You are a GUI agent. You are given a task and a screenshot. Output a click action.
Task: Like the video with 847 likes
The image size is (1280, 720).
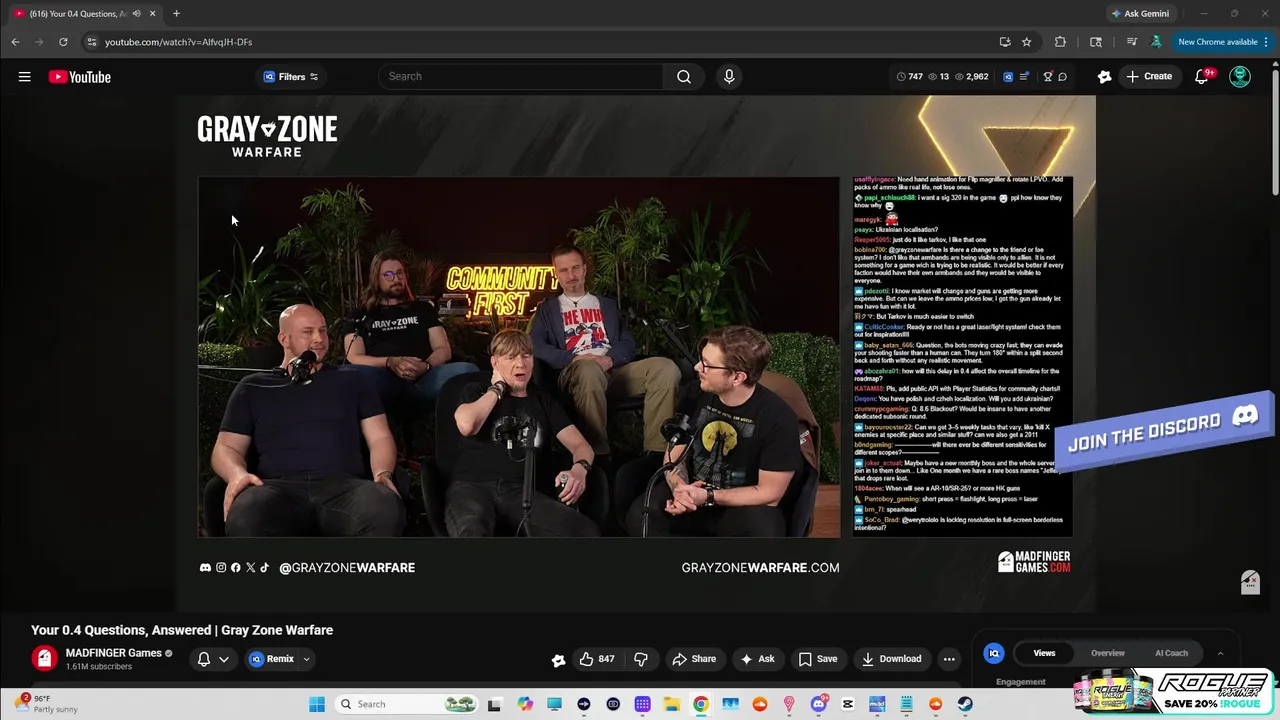click(596, 659)
